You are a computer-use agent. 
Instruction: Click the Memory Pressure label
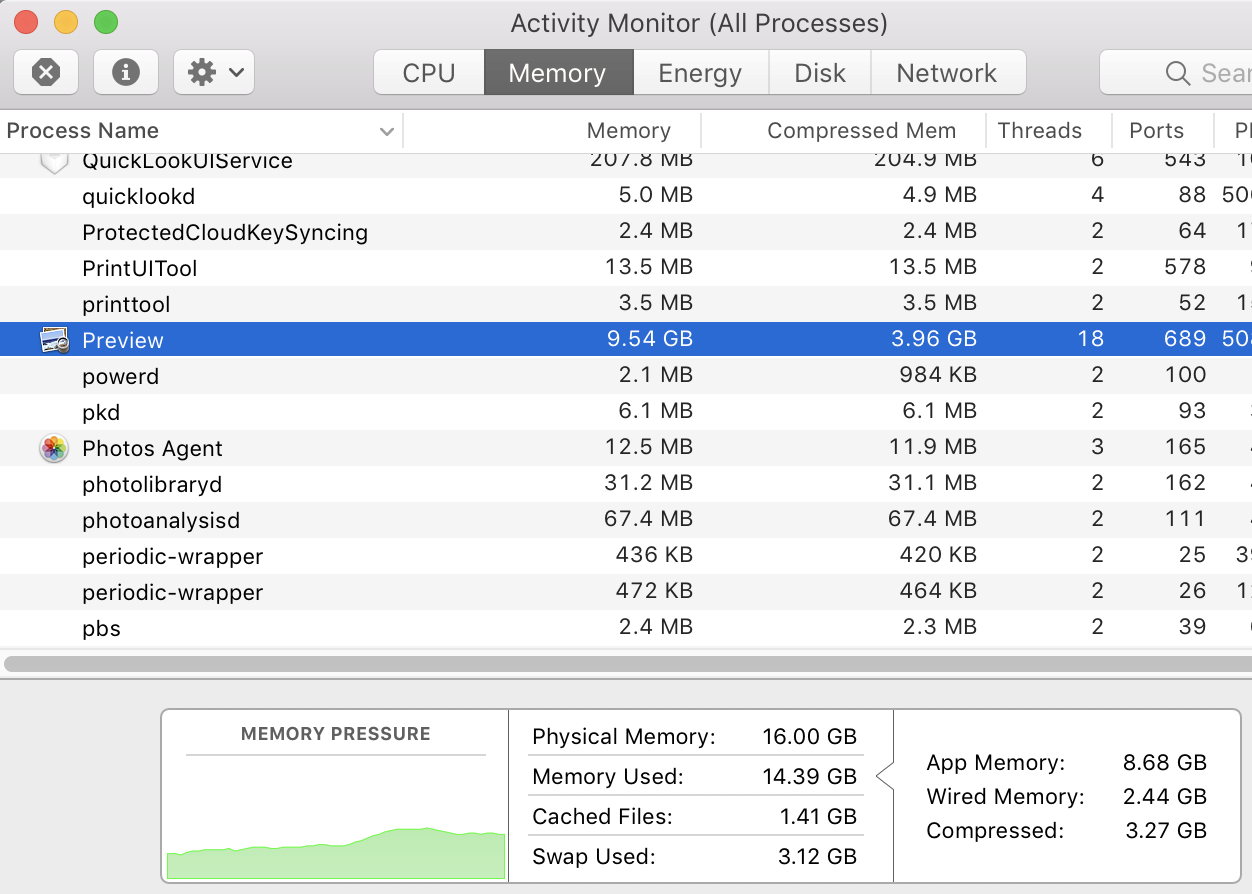point(335,734)
